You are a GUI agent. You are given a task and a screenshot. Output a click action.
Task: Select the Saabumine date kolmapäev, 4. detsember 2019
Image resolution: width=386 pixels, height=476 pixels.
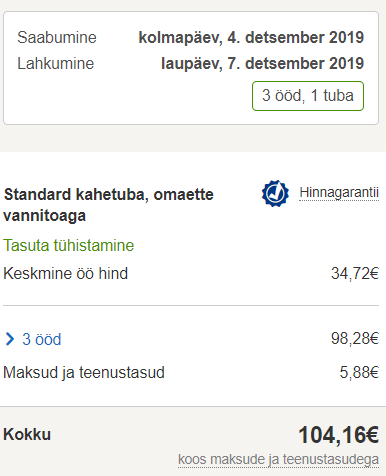click(x=251, y=37)
